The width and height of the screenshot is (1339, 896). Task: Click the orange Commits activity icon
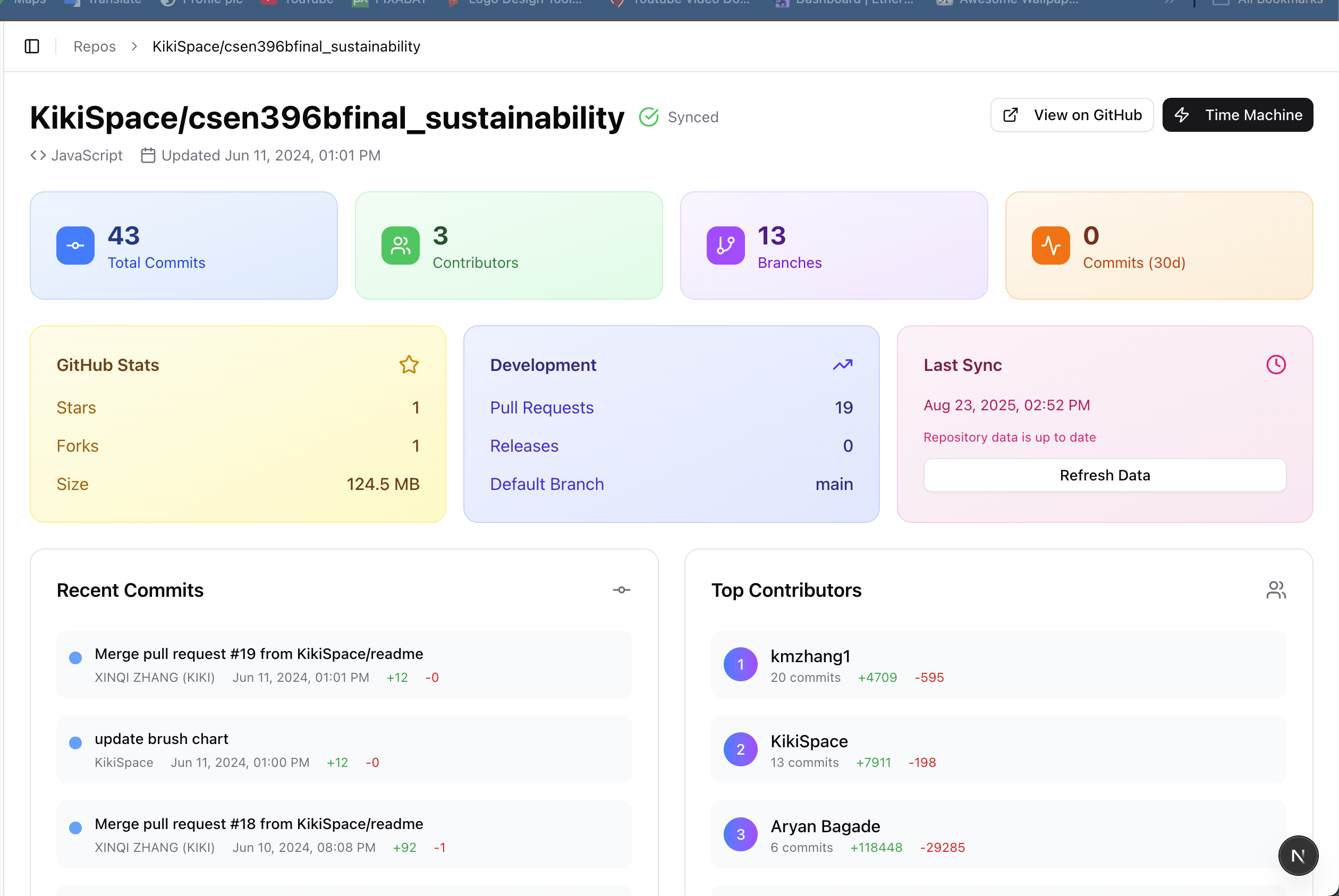(1050, 246)
